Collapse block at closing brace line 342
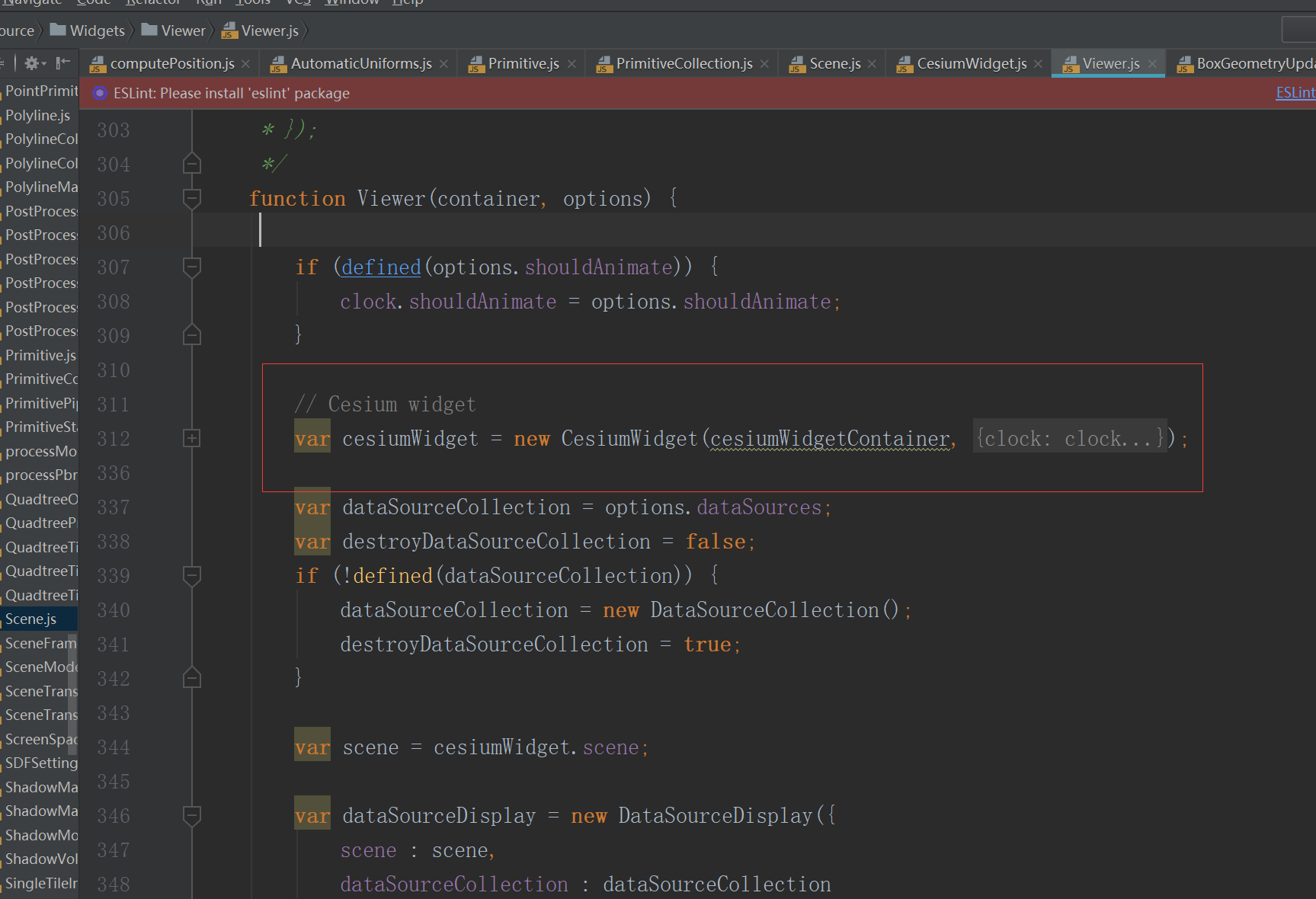This screenshot has width=1316, height=899. 192,678
